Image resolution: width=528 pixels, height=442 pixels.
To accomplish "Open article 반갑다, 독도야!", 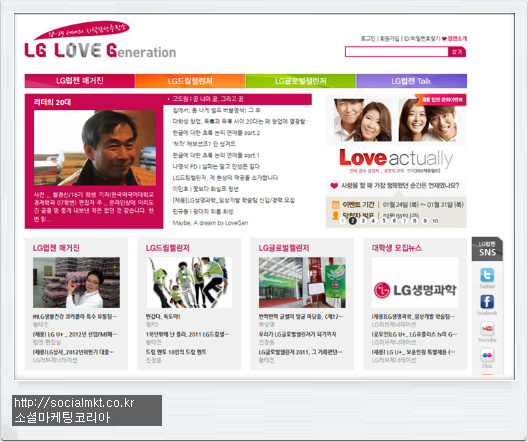I will (163, 317).
